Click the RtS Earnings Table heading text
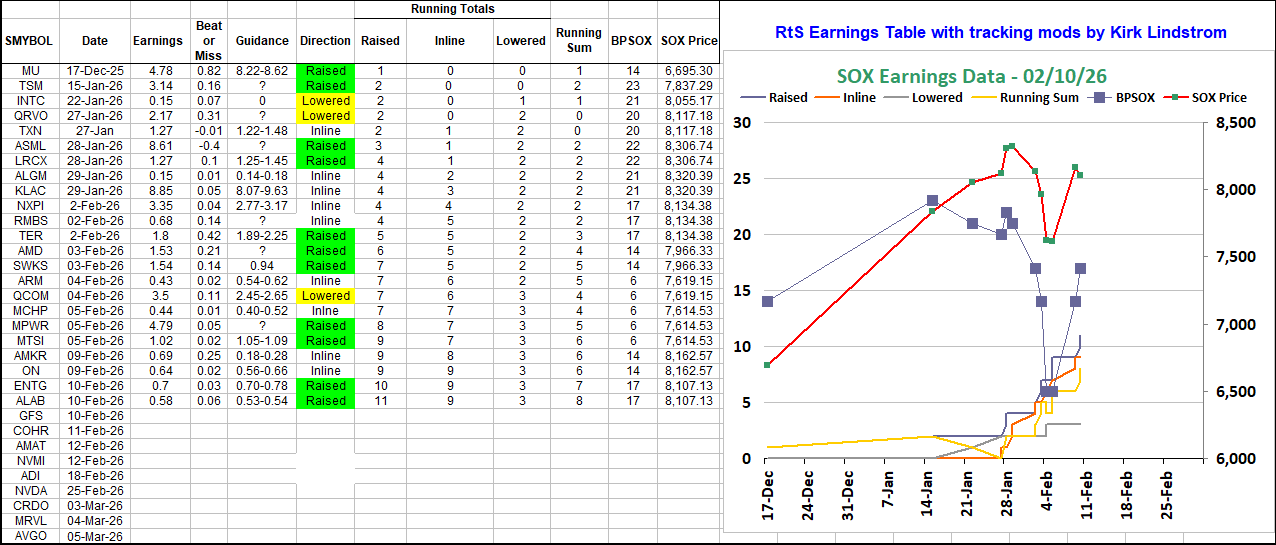 point(1000,32)
